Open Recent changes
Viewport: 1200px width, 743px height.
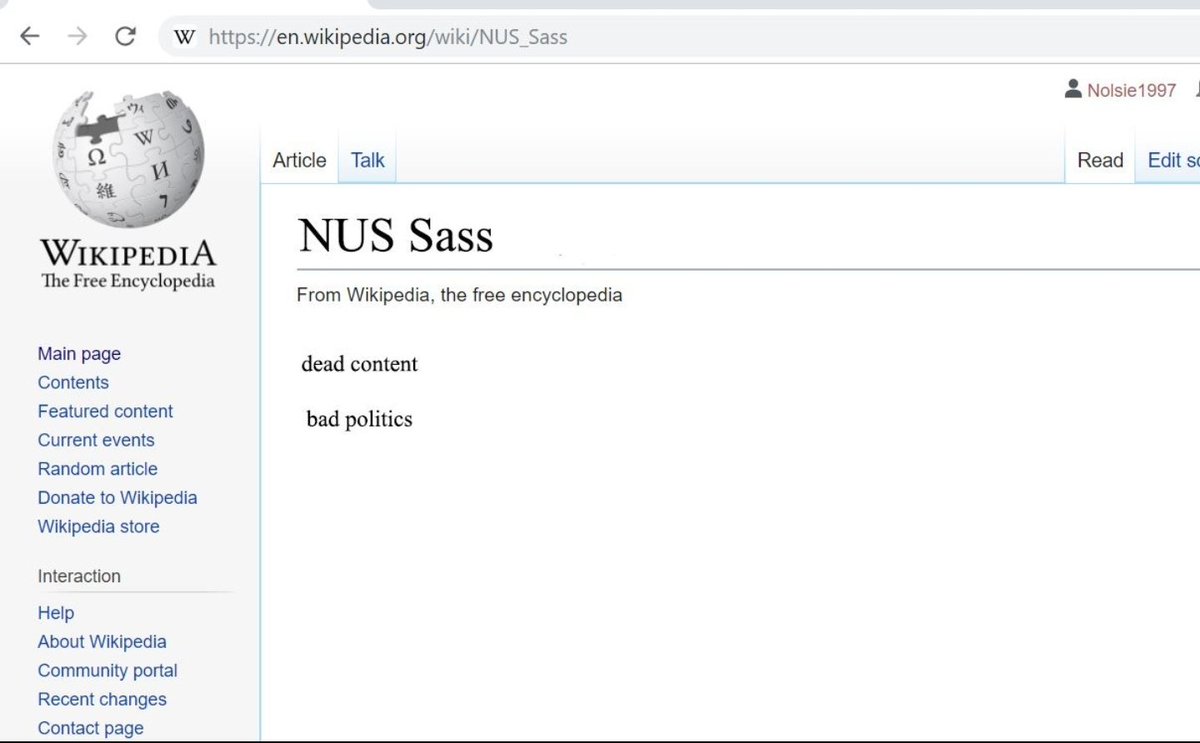coord(101,699)
